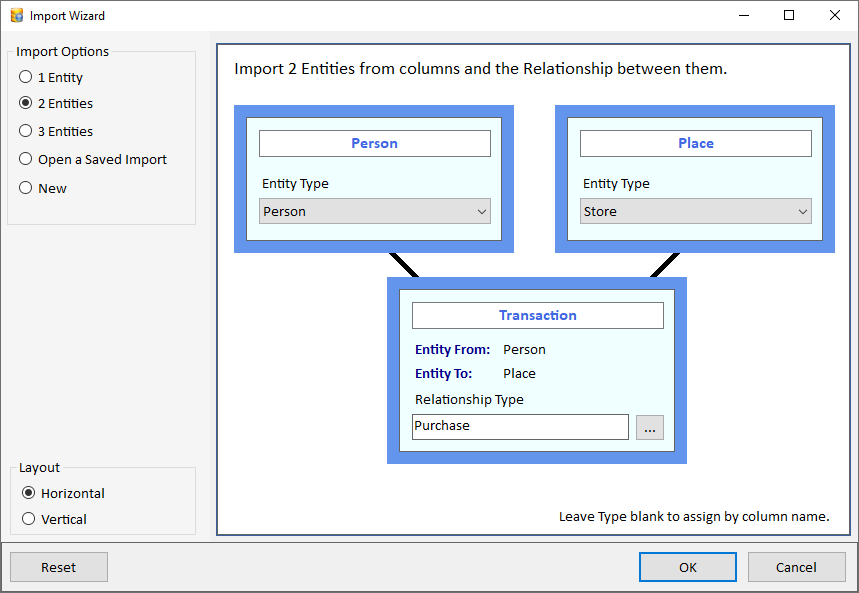Select Open a Saved Import
859x593 pixels.
[x=26, y=158]
